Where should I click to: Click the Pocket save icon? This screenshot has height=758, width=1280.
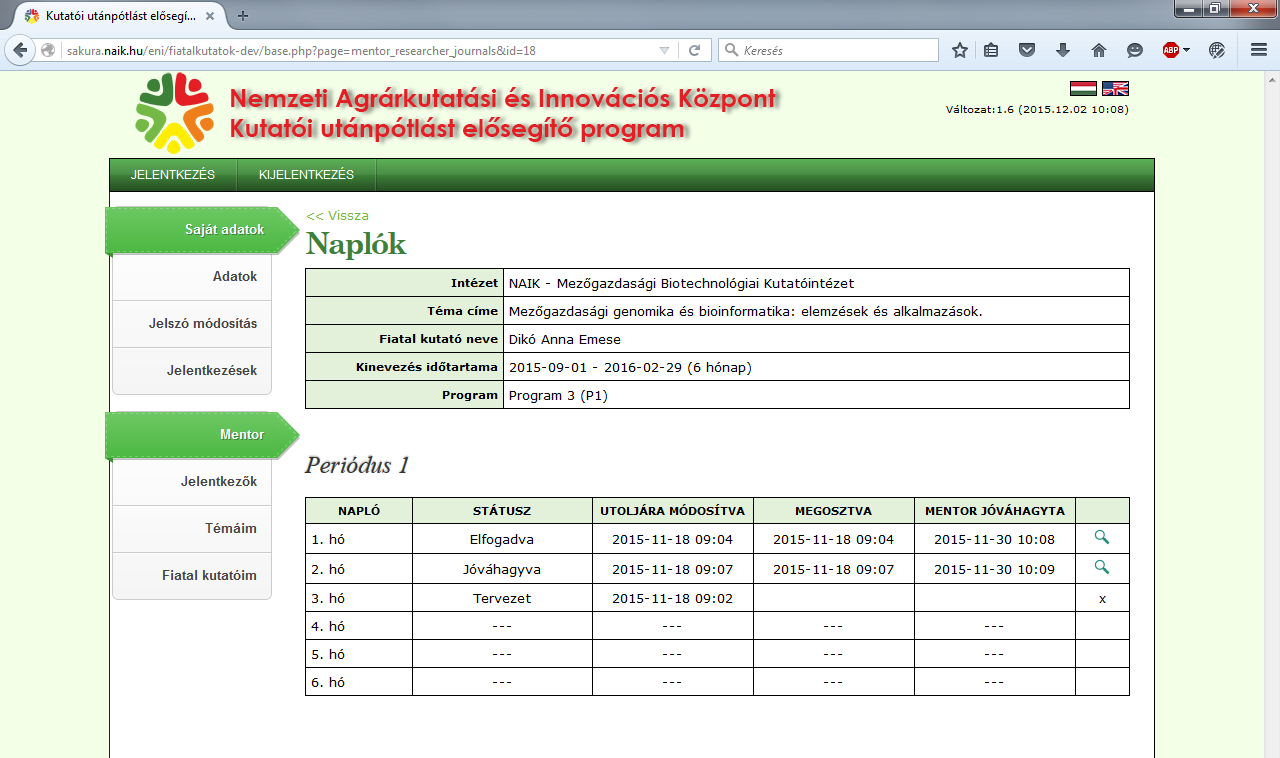(x=1027, y=50)
